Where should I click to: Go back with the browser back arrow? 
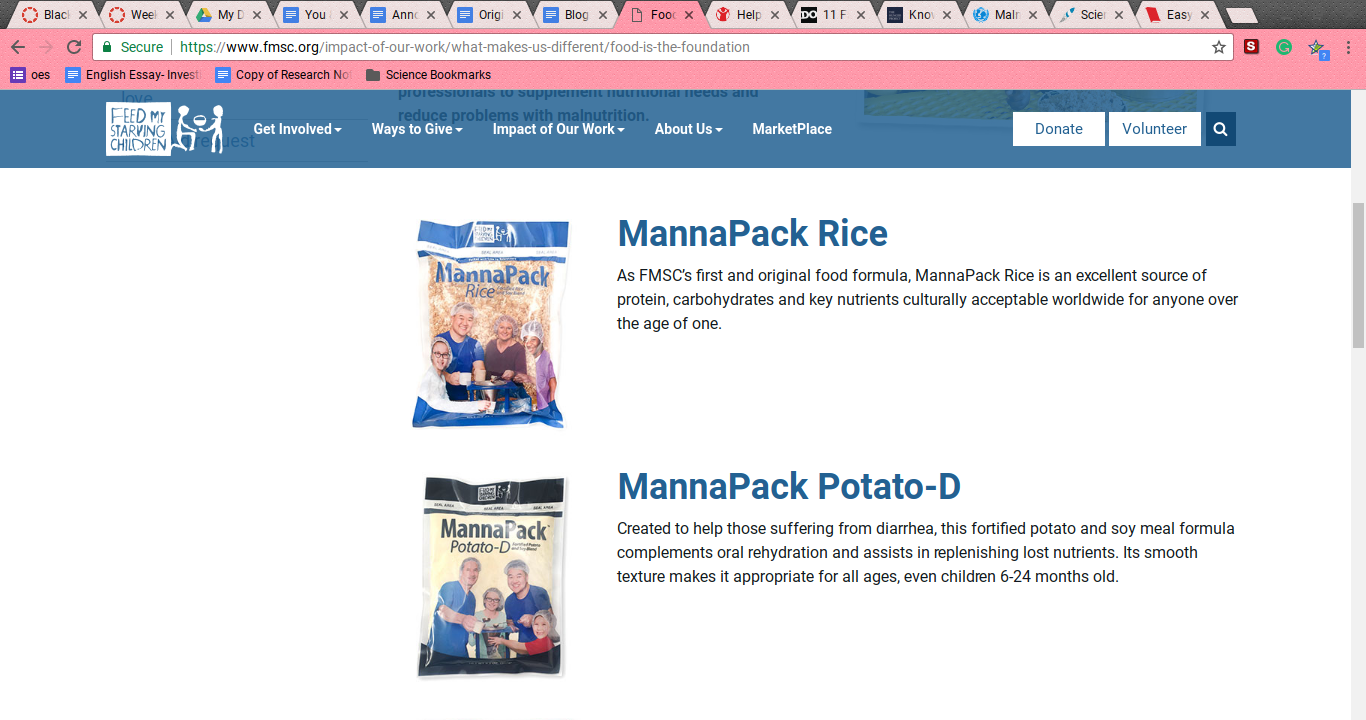pyautogui.click(x=18, y=47)
